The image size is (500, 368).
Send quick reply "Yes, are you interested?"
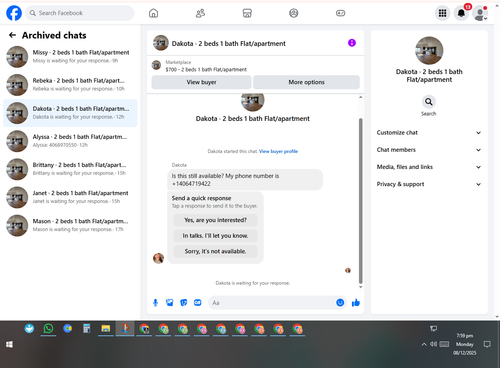[215, 220]
